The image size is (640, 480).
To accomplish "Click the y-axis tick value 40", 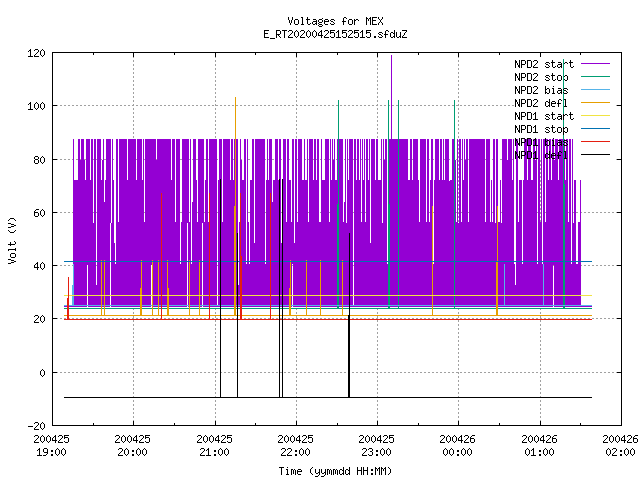I will click(x=39, y=266).
